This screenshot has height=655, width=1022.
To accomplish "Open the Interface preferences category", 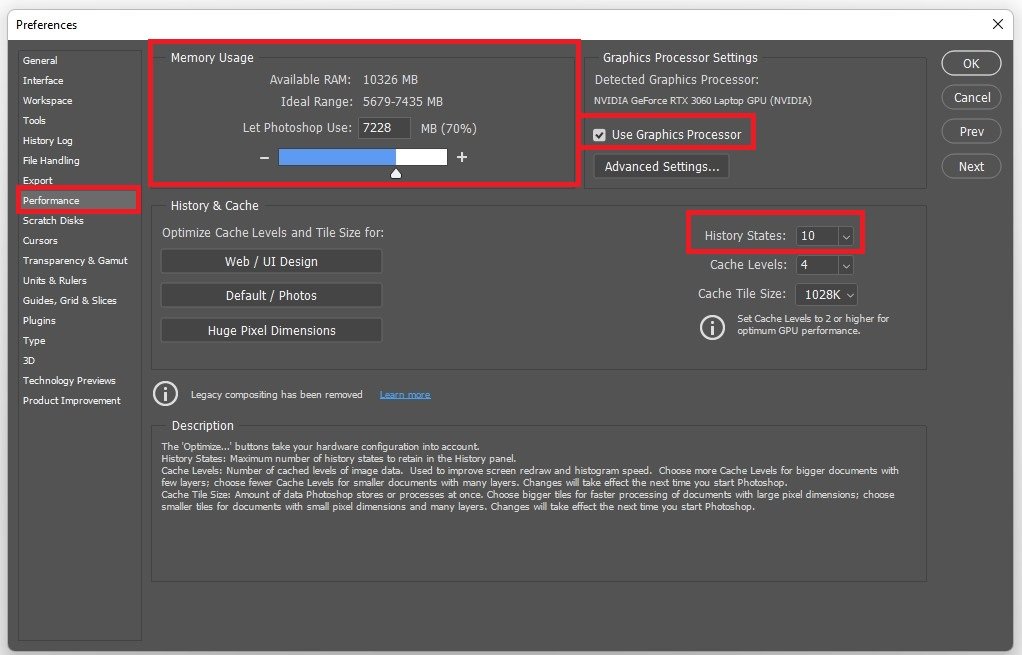I will point(43,81).
